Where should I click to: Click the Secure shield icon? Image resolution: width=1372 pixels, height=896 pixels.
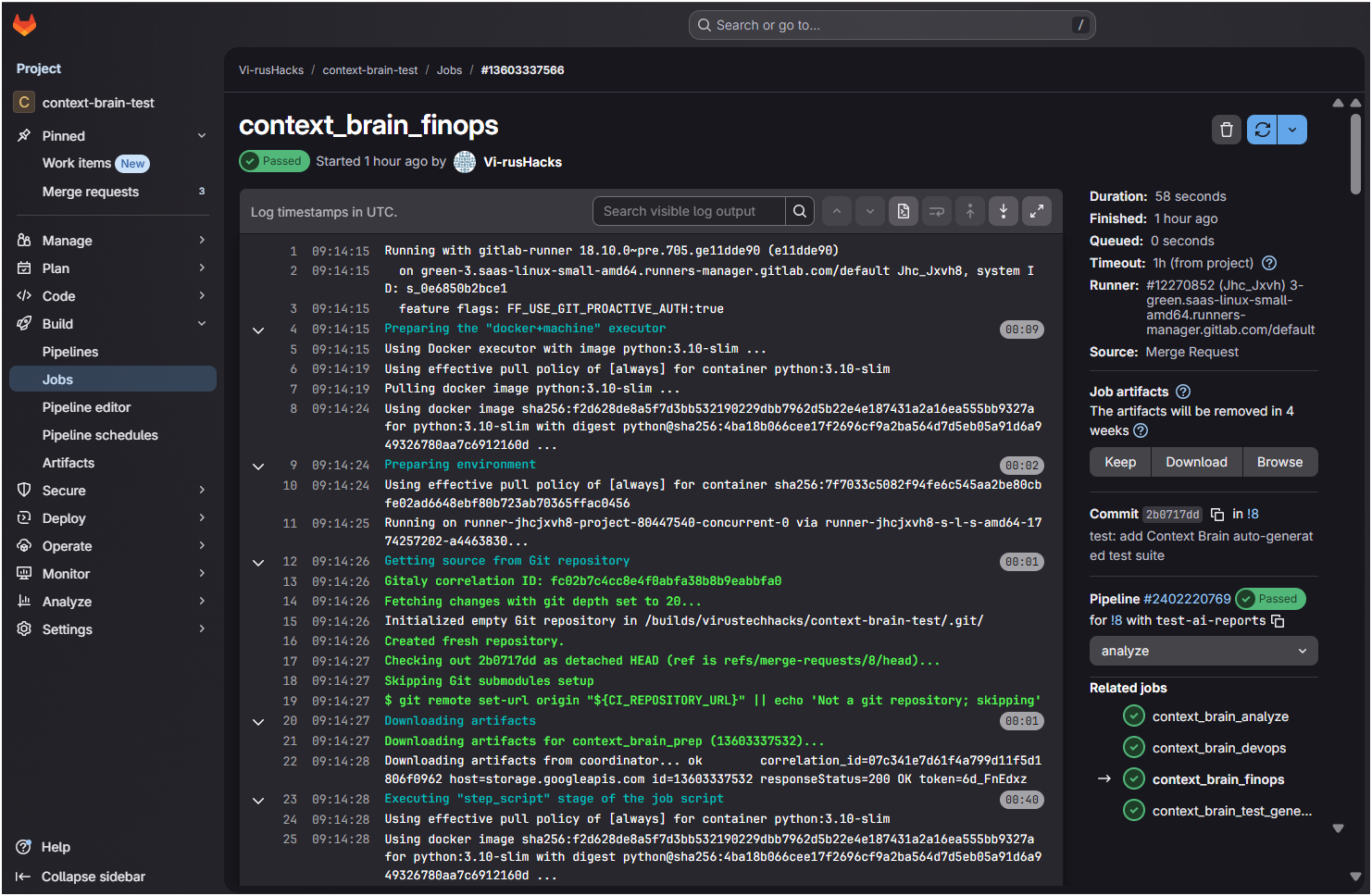coord(24,491)
